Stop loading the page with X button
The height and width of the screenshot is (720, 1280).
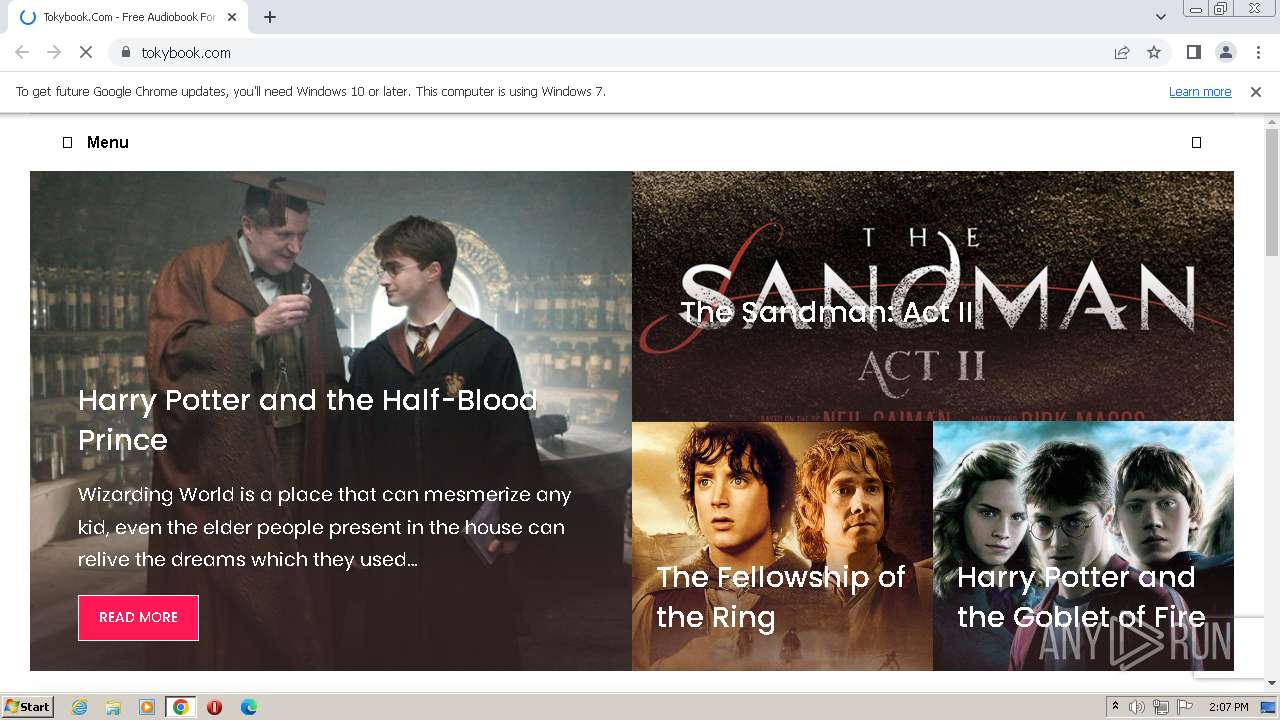click(x=86, y=52)
